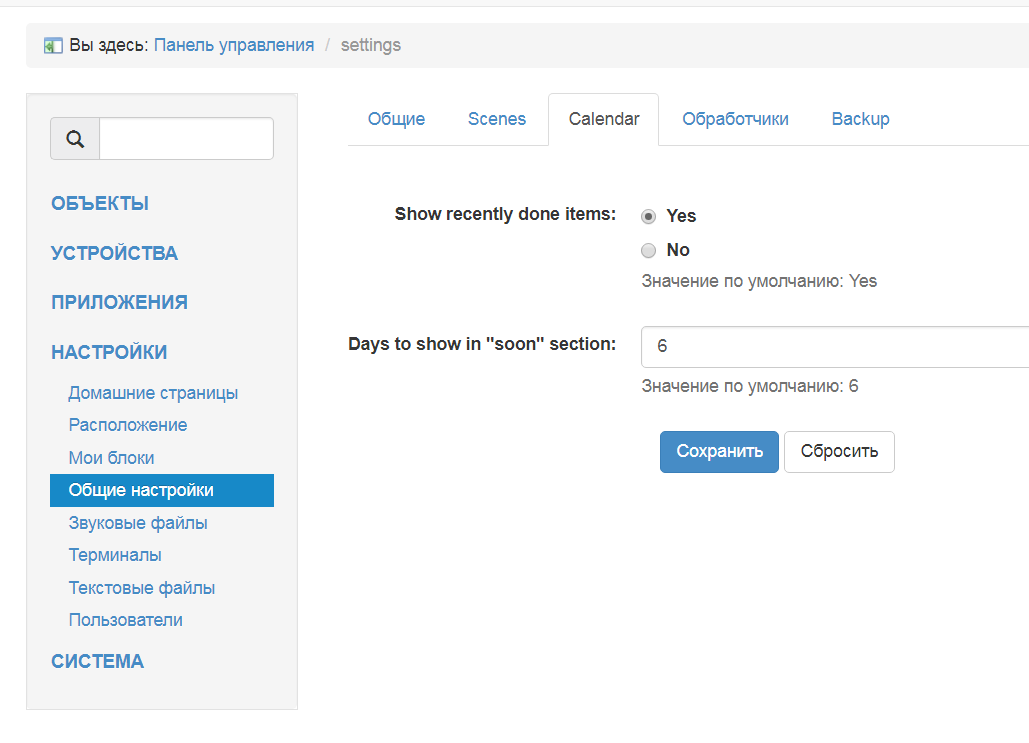Open Домашние страницы settings page
1029x743 pixels.
pos(153,393)
